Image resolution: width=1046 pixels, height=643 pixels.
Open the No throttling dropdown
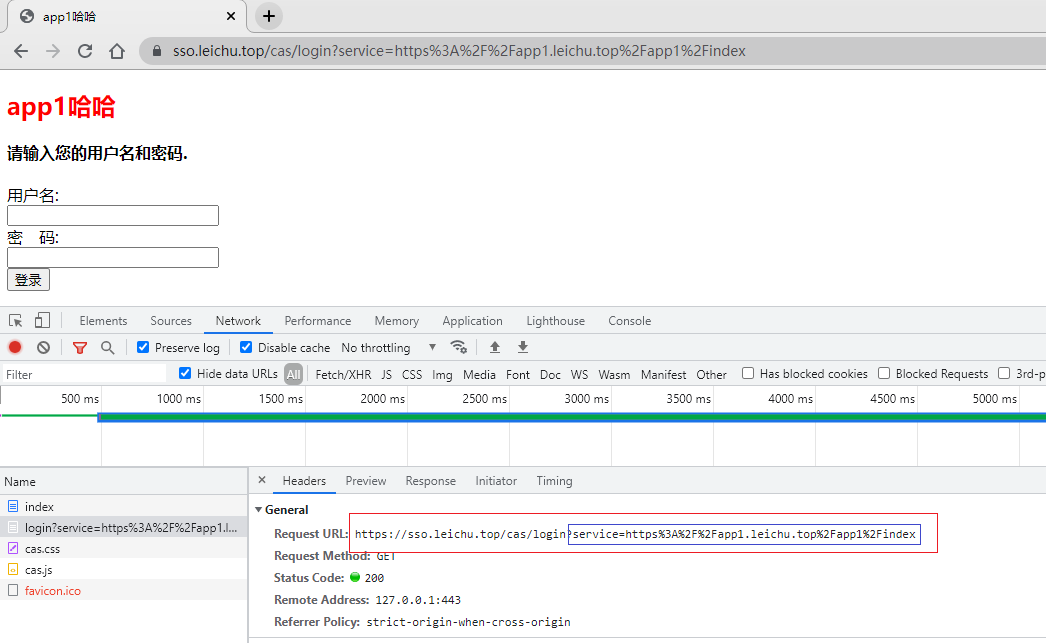pyautogui.click(x=388, y=348)
